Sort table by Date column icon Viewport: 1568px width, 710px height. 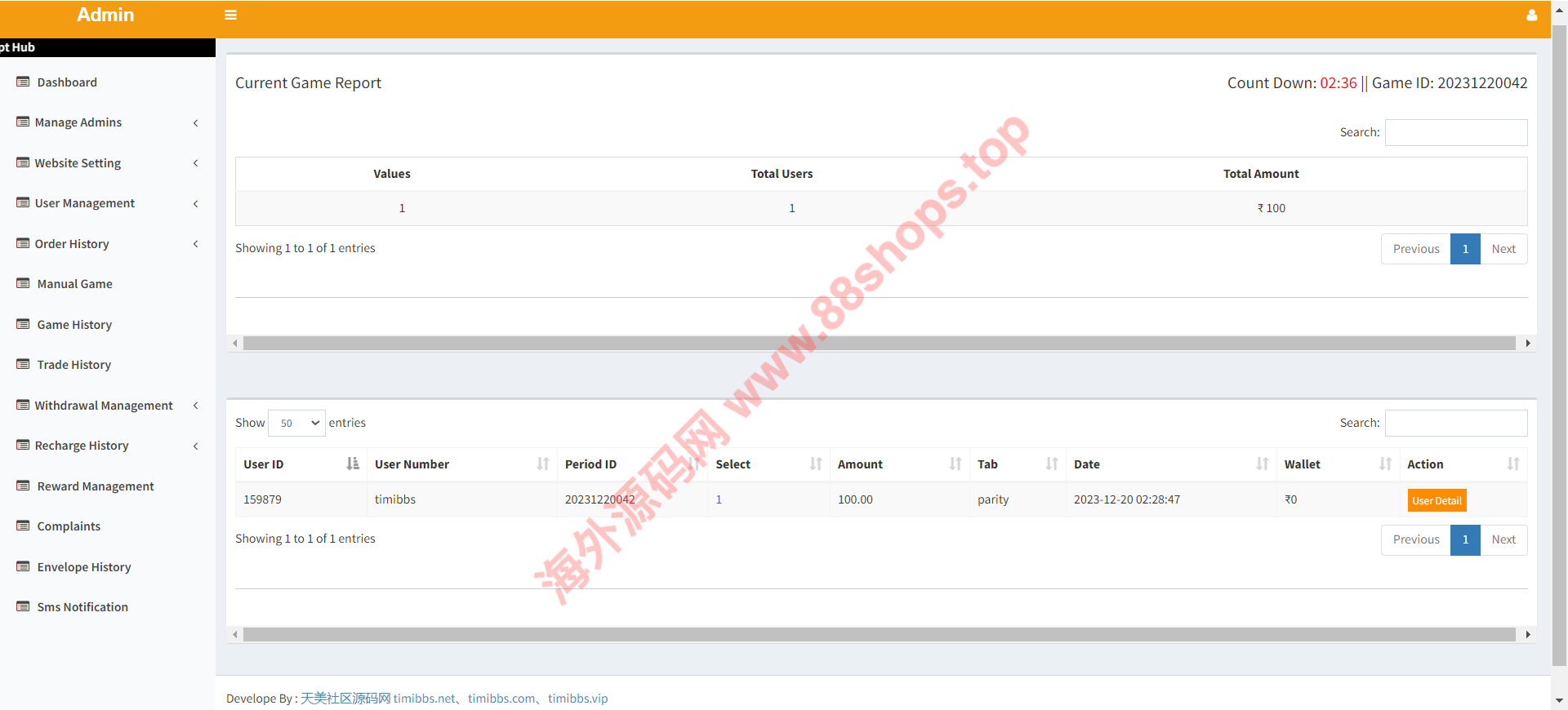(1262, 464)
